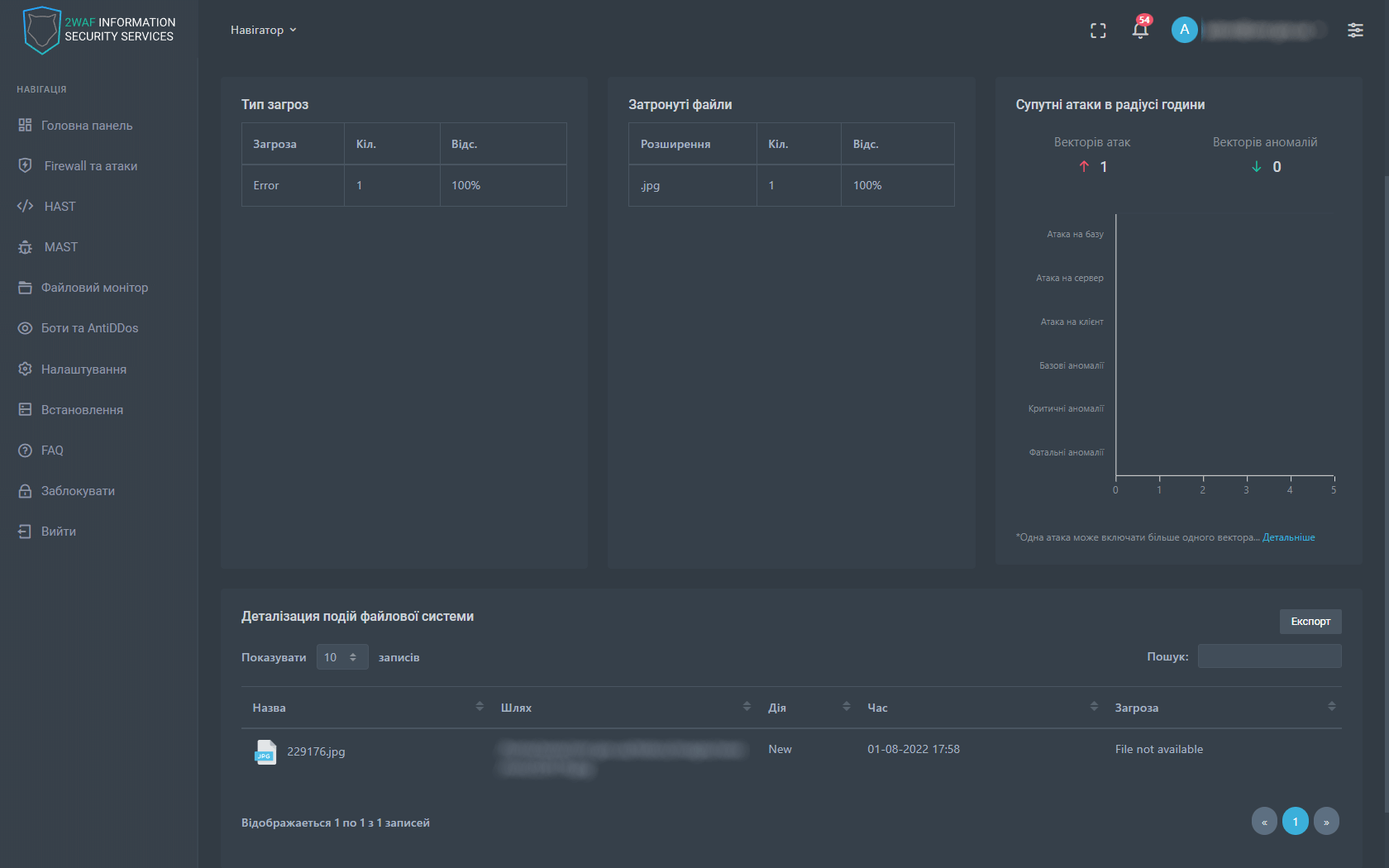Screen dimensions: 1389x868
Task: Open the notifications bell with 54 alerts
Action: (x=1139, y=30)
